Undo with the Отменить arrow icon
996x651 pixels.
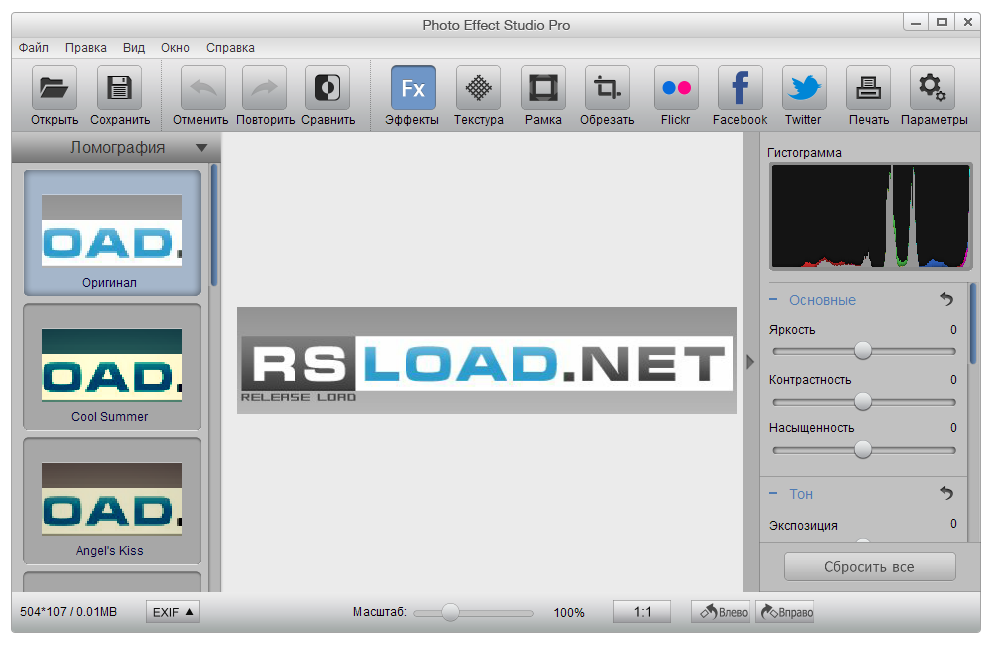(x=203, y=88)
